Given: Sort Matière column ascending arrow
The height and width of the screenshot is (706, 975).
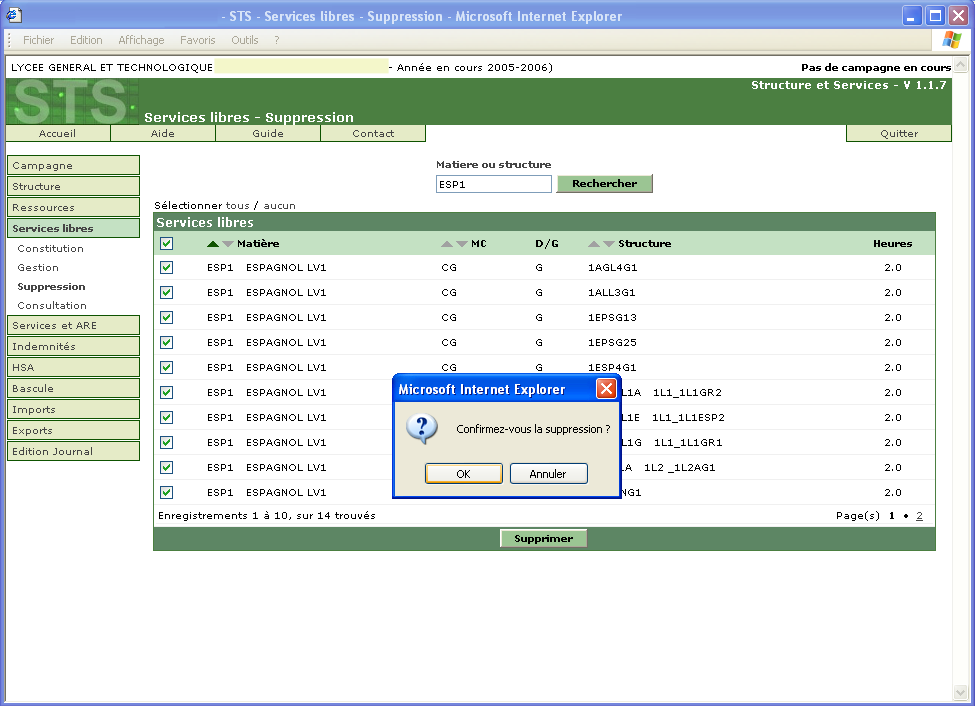Looking at the screenshot, I should coord(213,244).
